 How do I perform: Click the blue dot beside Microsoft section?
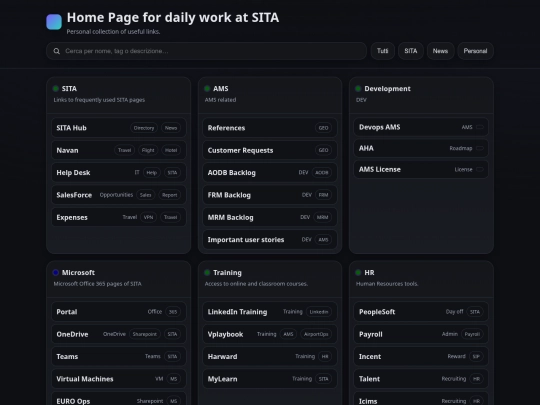(x=55, y=272)
